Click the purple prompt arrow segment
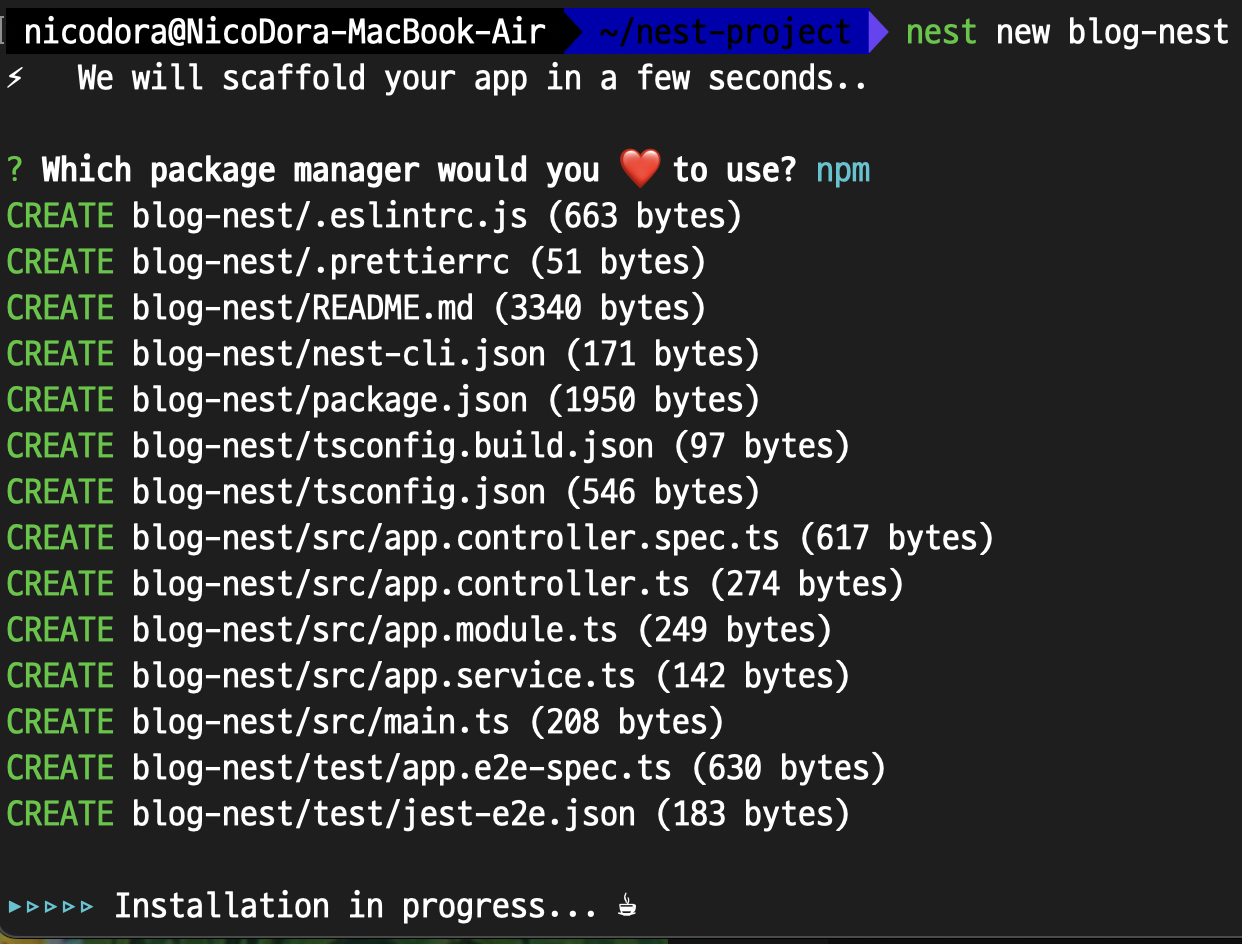The height and width of the screenshot is (944, 1242). (x=877, y=32)
